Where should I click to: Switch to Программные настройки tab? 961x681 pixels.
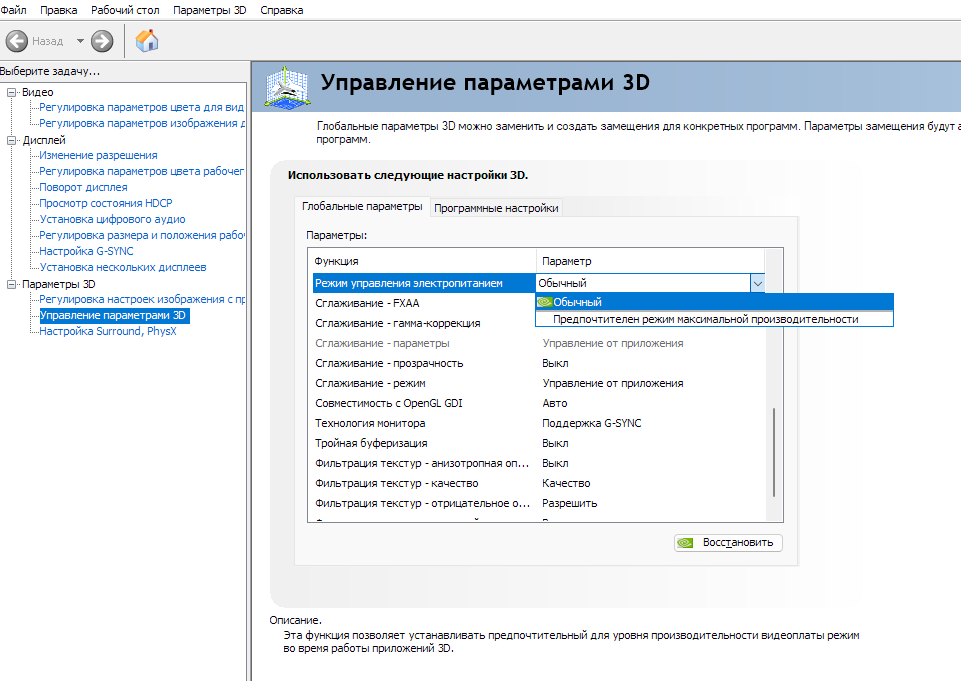click(497, 208)
